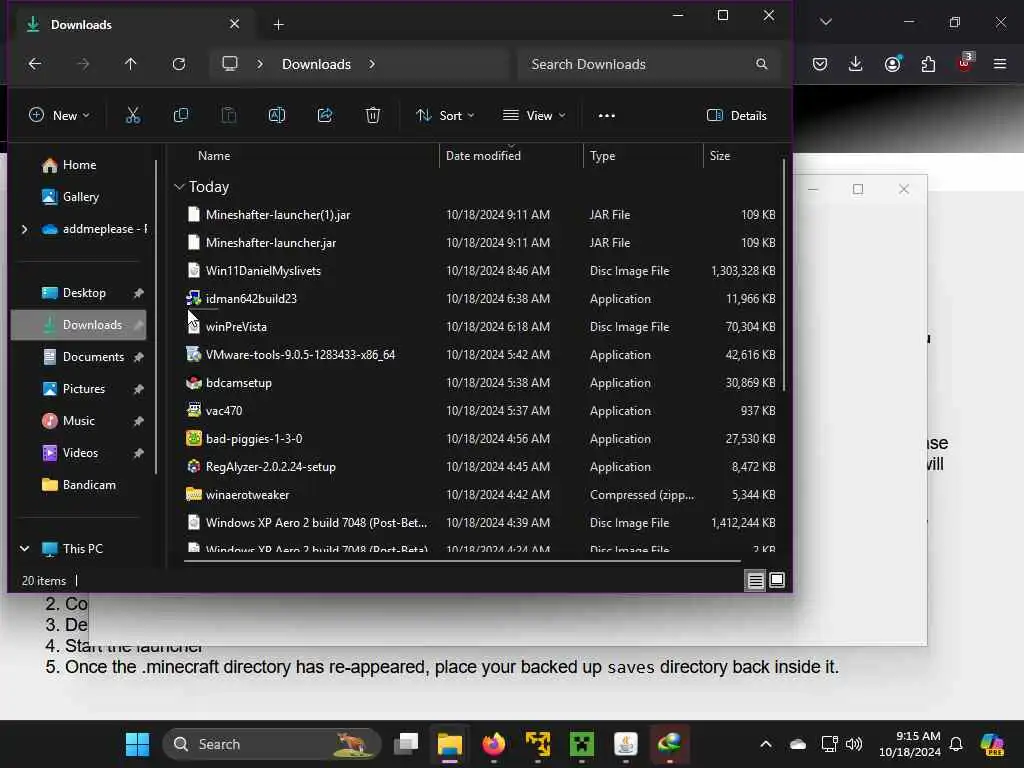Open the notifications bell in system tray
This screenshot has width=1024, height=768.
(956, 744)
